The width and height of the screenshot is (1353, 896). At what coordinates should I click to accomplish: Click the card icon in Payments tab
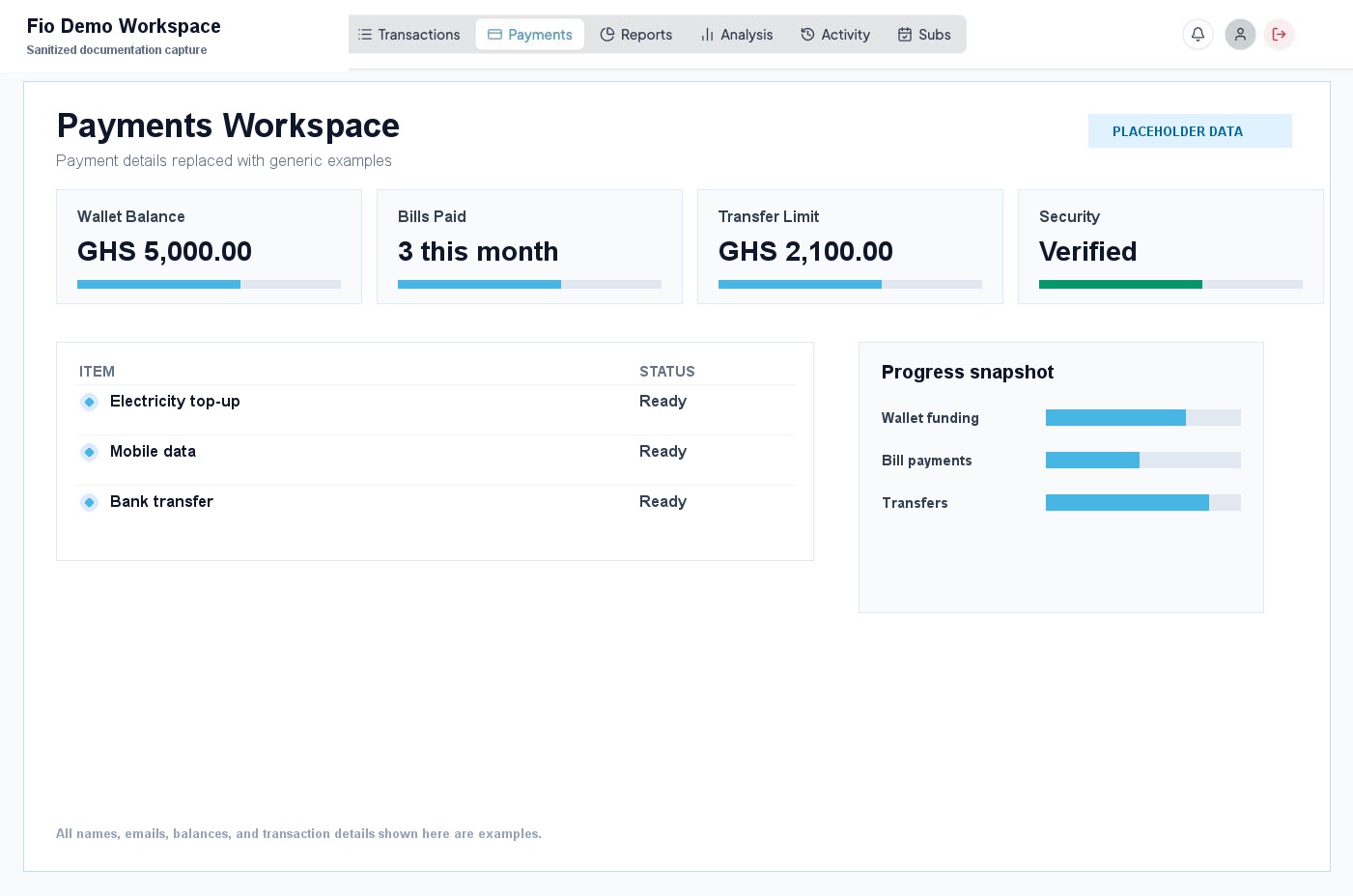pyautogui.click(x=494, y=35)
